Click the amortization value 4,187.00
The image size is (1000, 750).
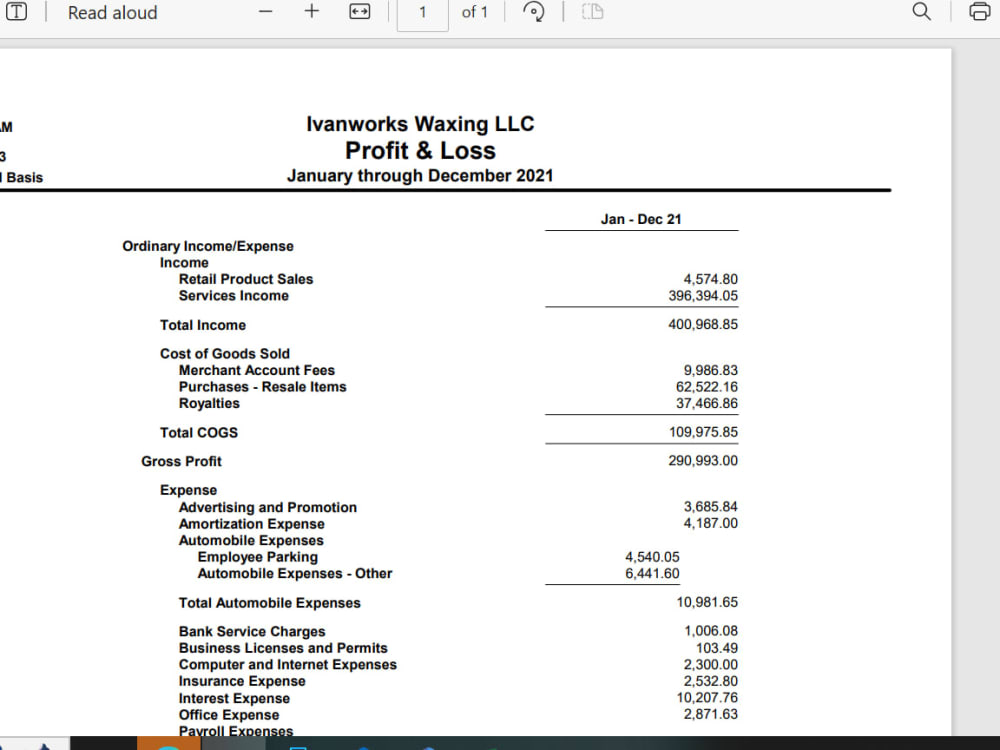point(710,524)
